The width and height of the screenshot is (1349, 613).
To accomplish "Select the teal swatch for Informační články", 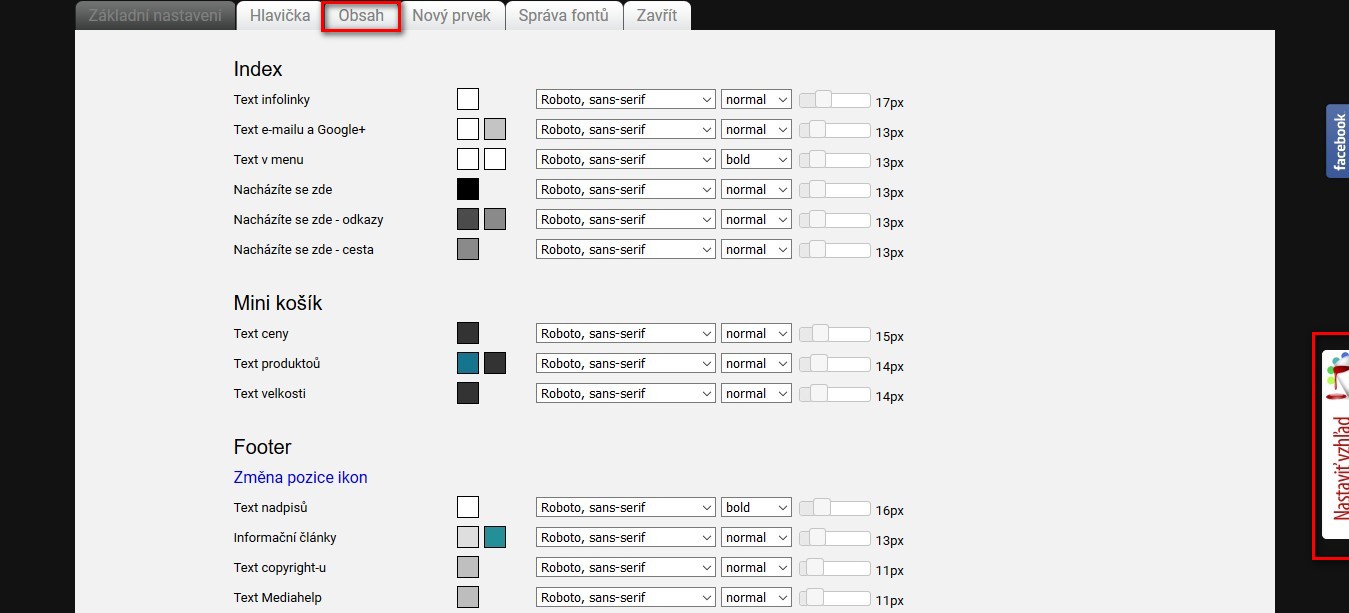I will (495, 537).
